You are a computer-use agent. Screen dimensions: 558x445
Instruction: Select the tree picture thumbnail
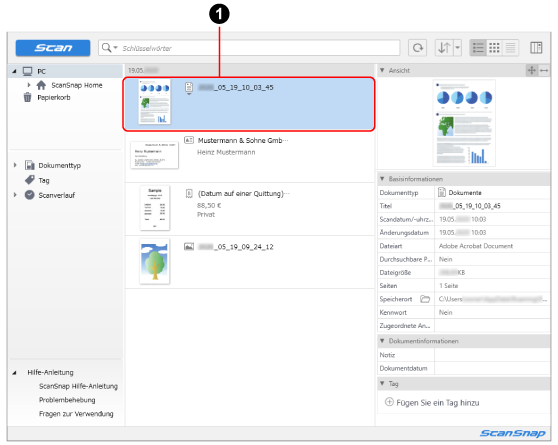click(x=154, y=262)
